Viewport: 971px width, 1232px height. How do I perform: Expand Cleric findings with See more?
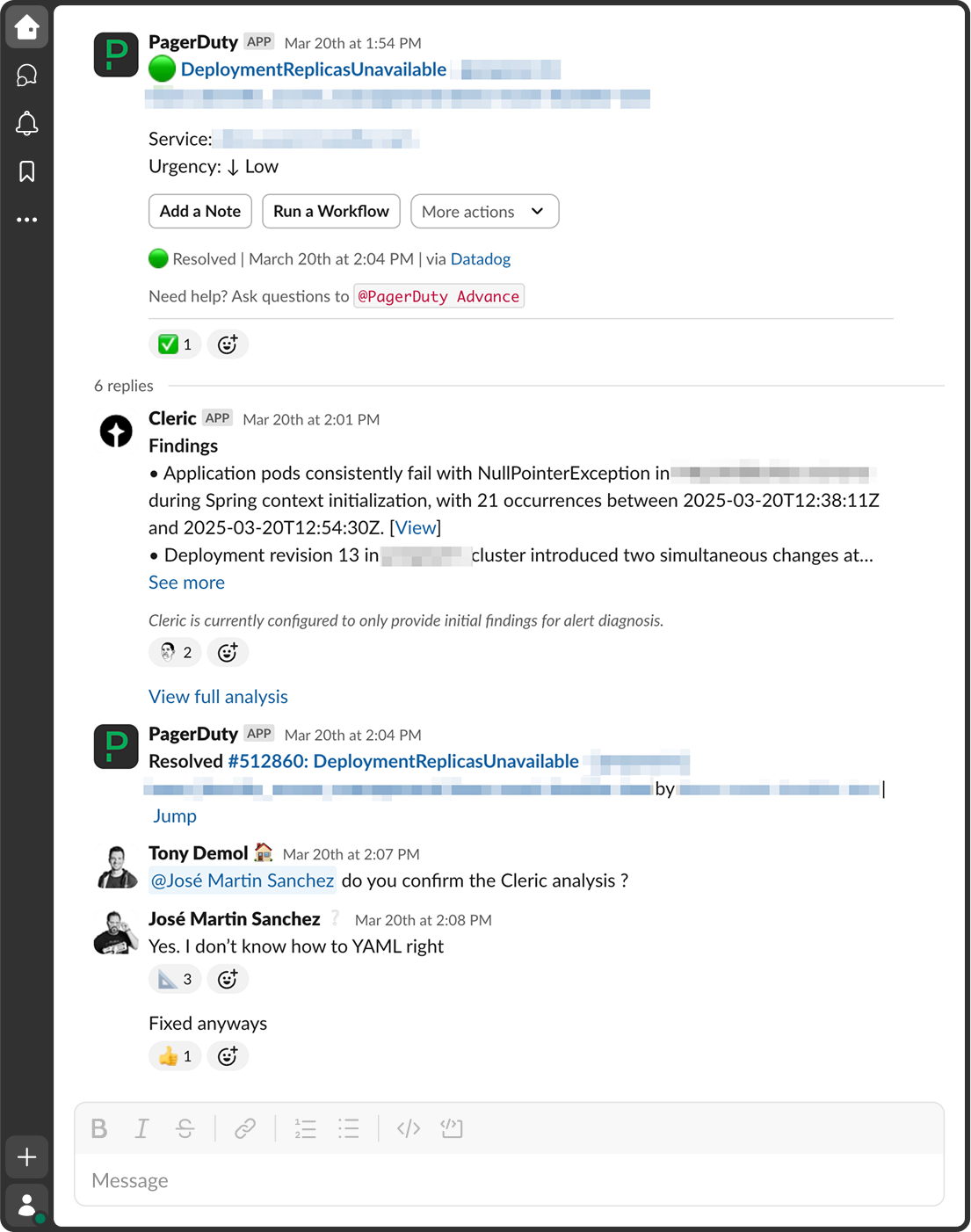(x=186, y=583)
